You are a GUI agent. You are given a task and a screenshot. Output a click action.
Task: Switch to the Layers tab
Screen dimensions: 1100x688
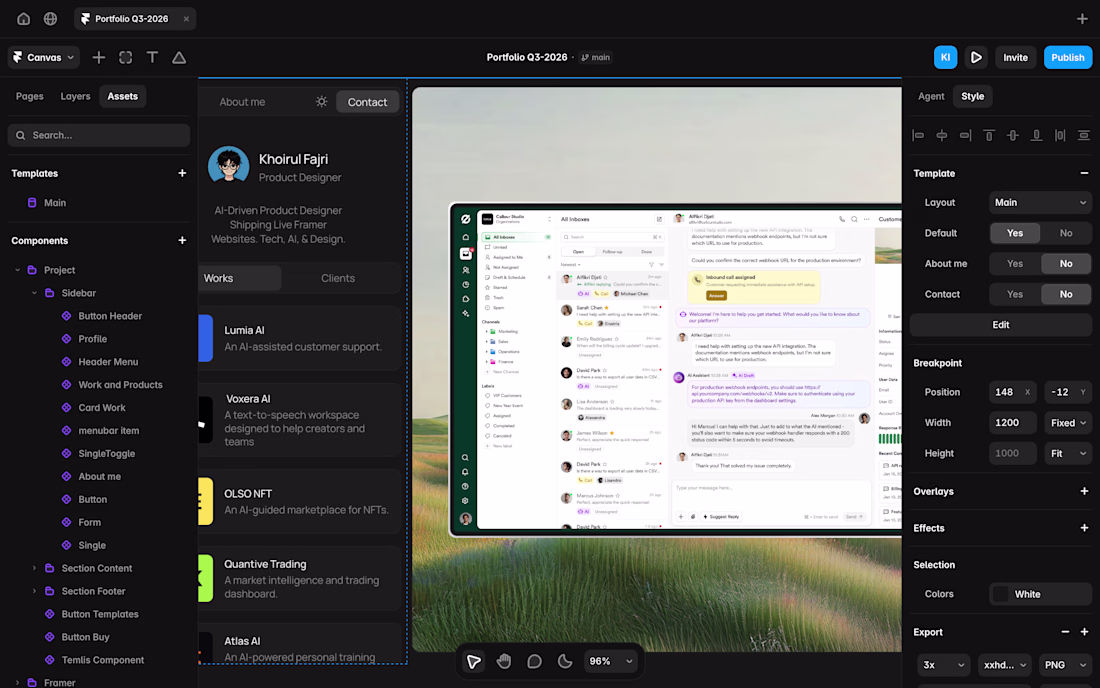coord(75,96)
